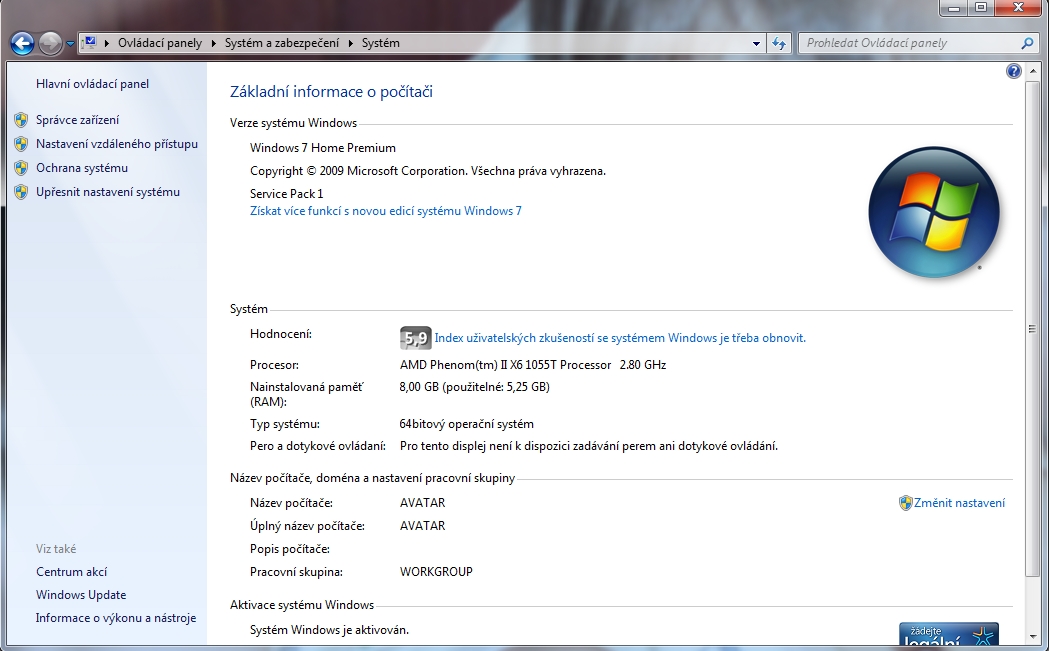Click the magnifier search icon
The height and width of the screenshot is (651, 1049).
pyautogui.click(x=1028, y=43)
